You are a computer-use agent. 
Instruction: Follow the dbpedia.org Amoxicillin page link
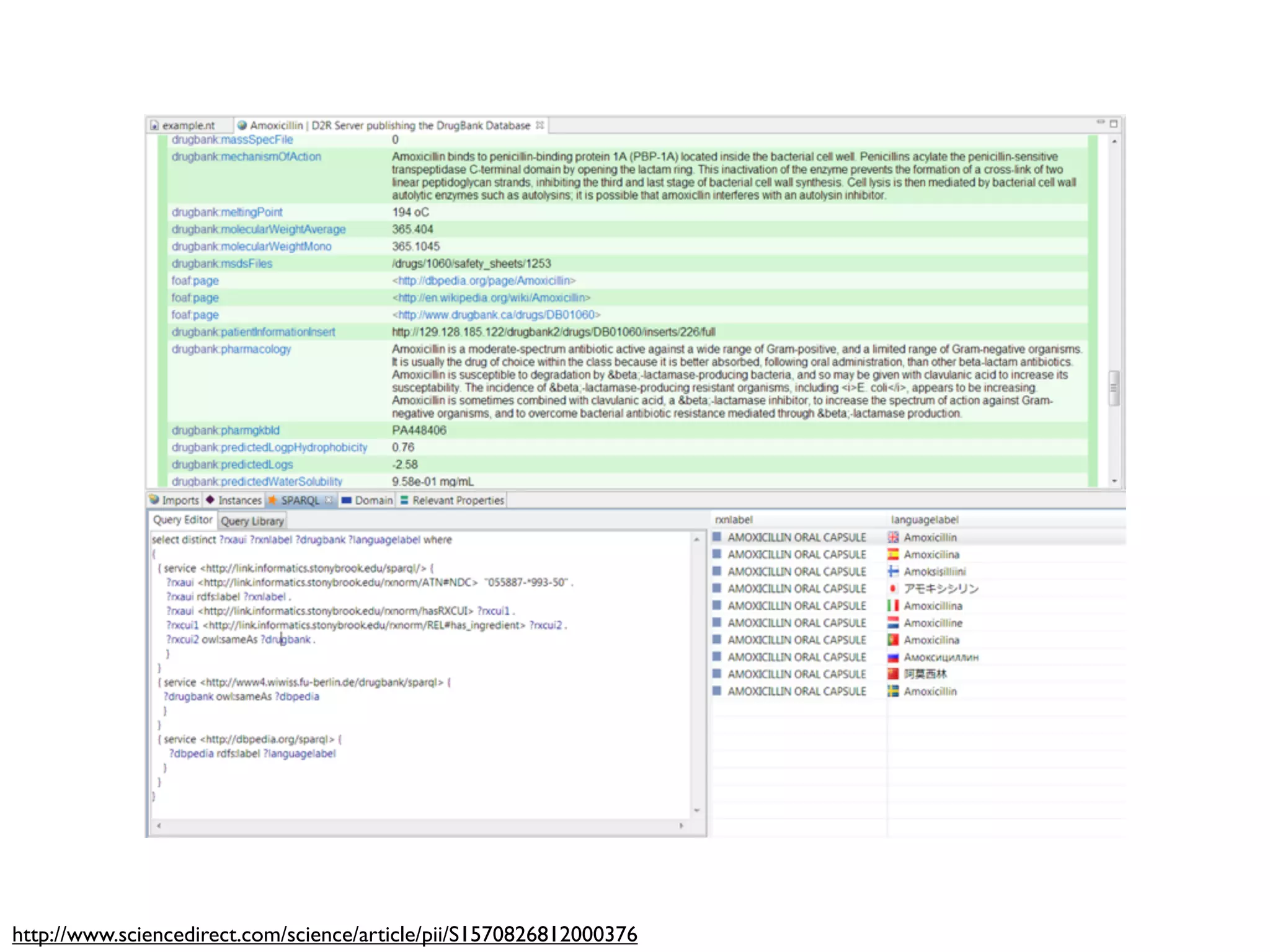[484, 281]
